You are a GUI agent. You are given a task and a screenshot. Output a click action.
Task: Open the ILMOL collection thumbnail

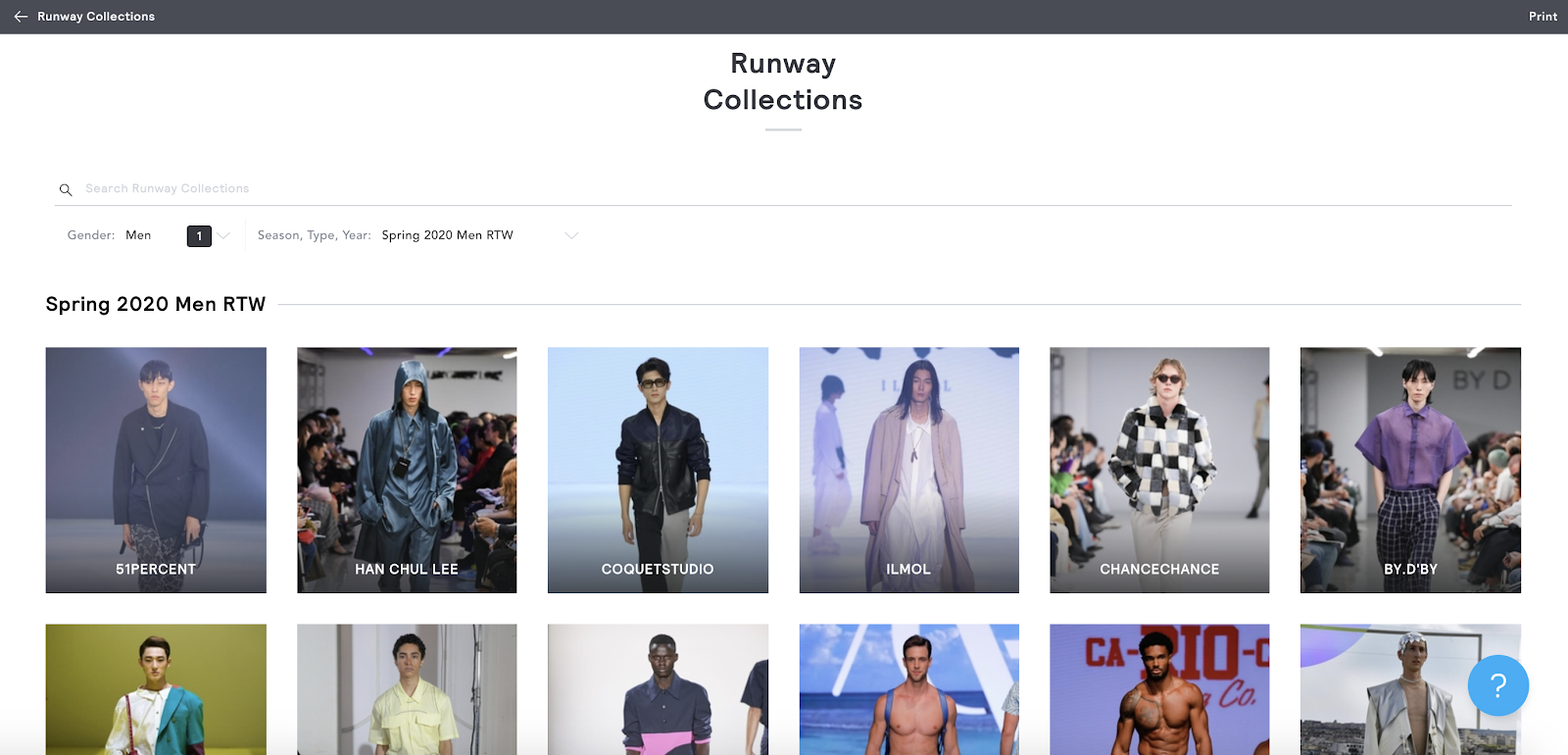pos(908,470)
